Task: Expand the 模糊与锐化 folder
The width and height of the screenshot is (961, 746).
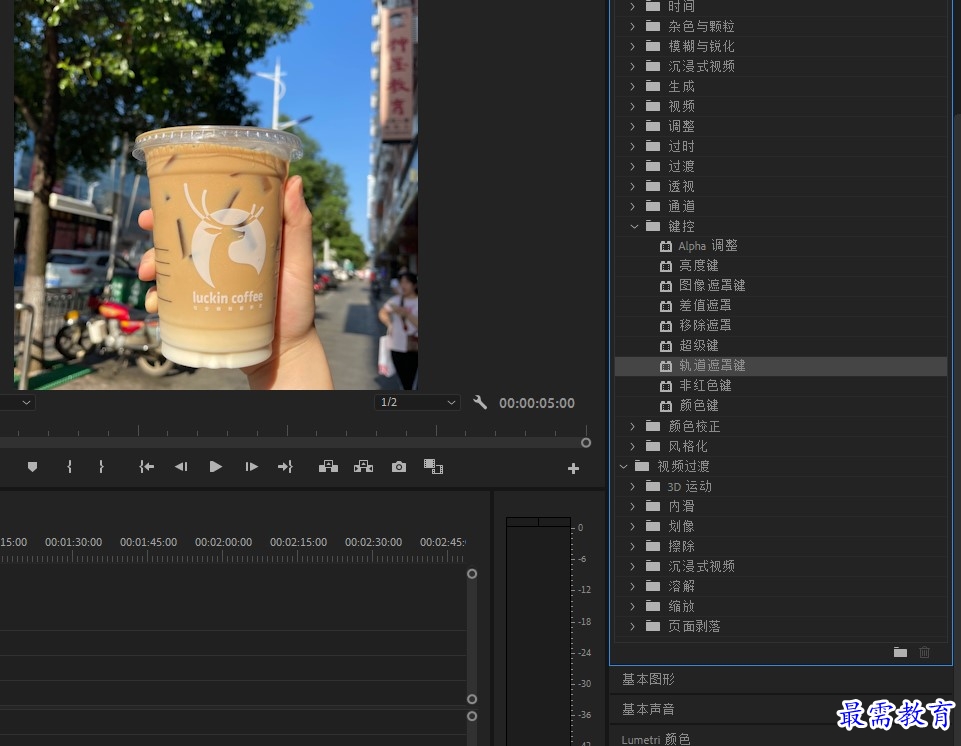Action: click(632, 47)
